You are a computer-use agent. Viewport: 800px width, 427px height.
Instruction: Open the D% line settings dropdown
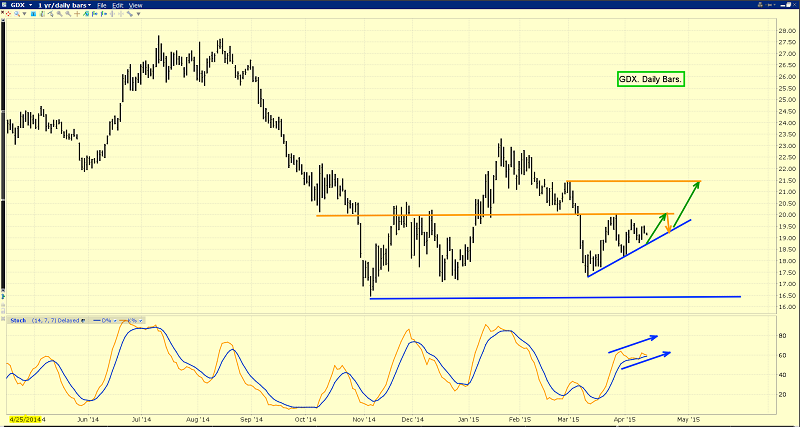coord(115,321)
